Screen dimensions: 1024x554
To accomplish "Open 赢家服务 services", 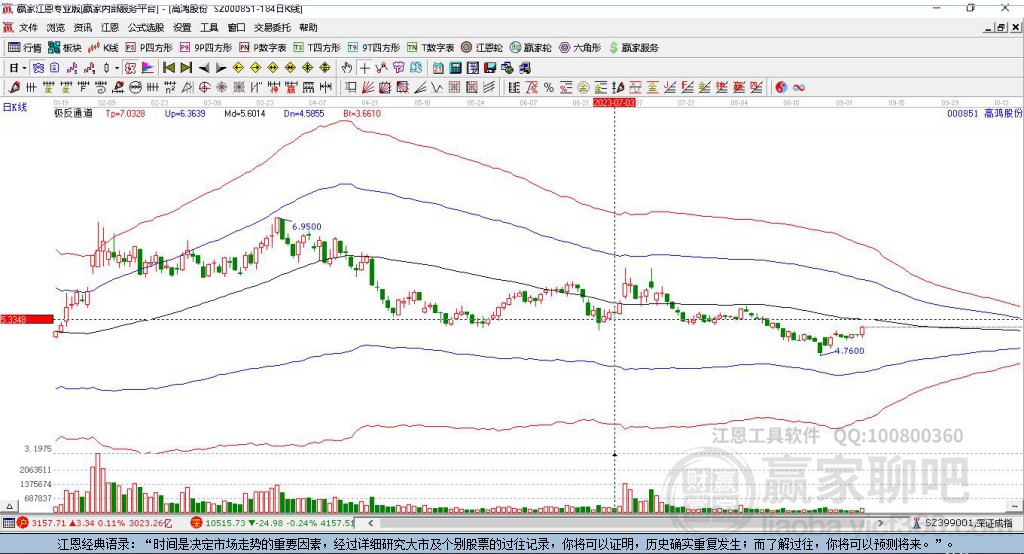I will tap(633, 48).
